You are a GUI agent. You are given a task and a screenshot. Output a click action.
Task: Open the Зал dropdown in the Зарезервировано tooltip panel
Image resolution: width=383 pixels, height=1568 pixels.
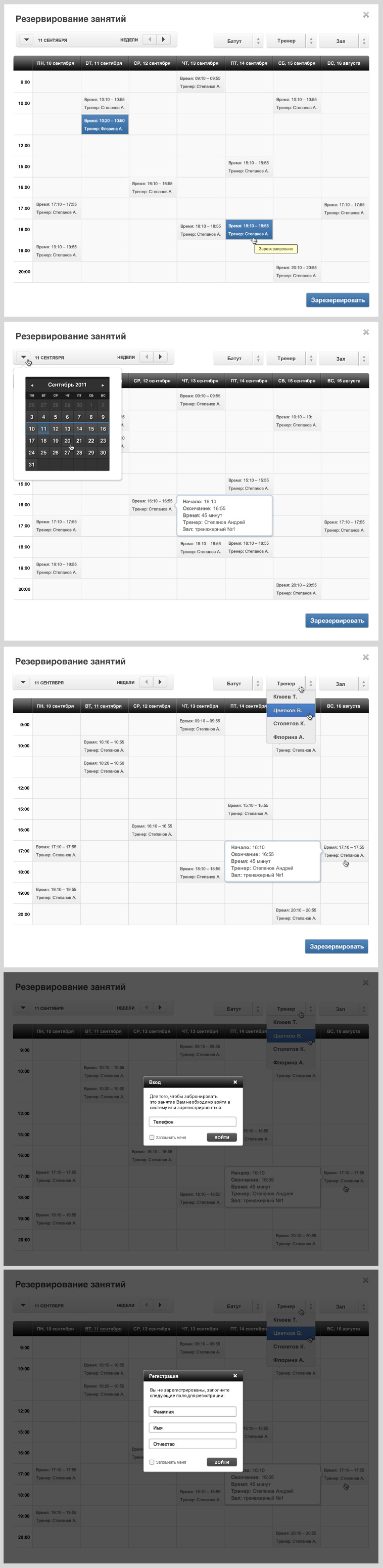pyautogui.click(x=344, y=41)
